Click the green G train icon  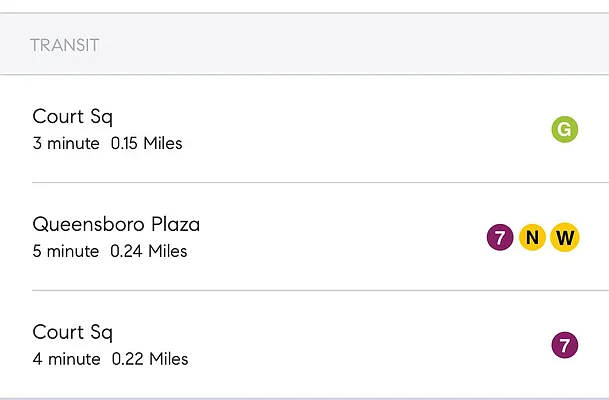coord(565,129)
